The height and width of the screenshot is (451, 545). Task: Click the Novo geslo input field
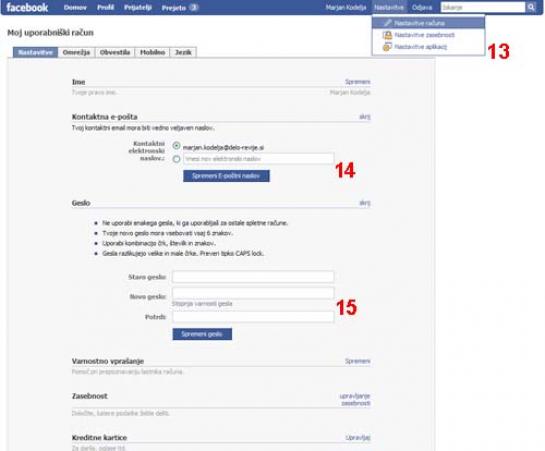coord(253,293)
